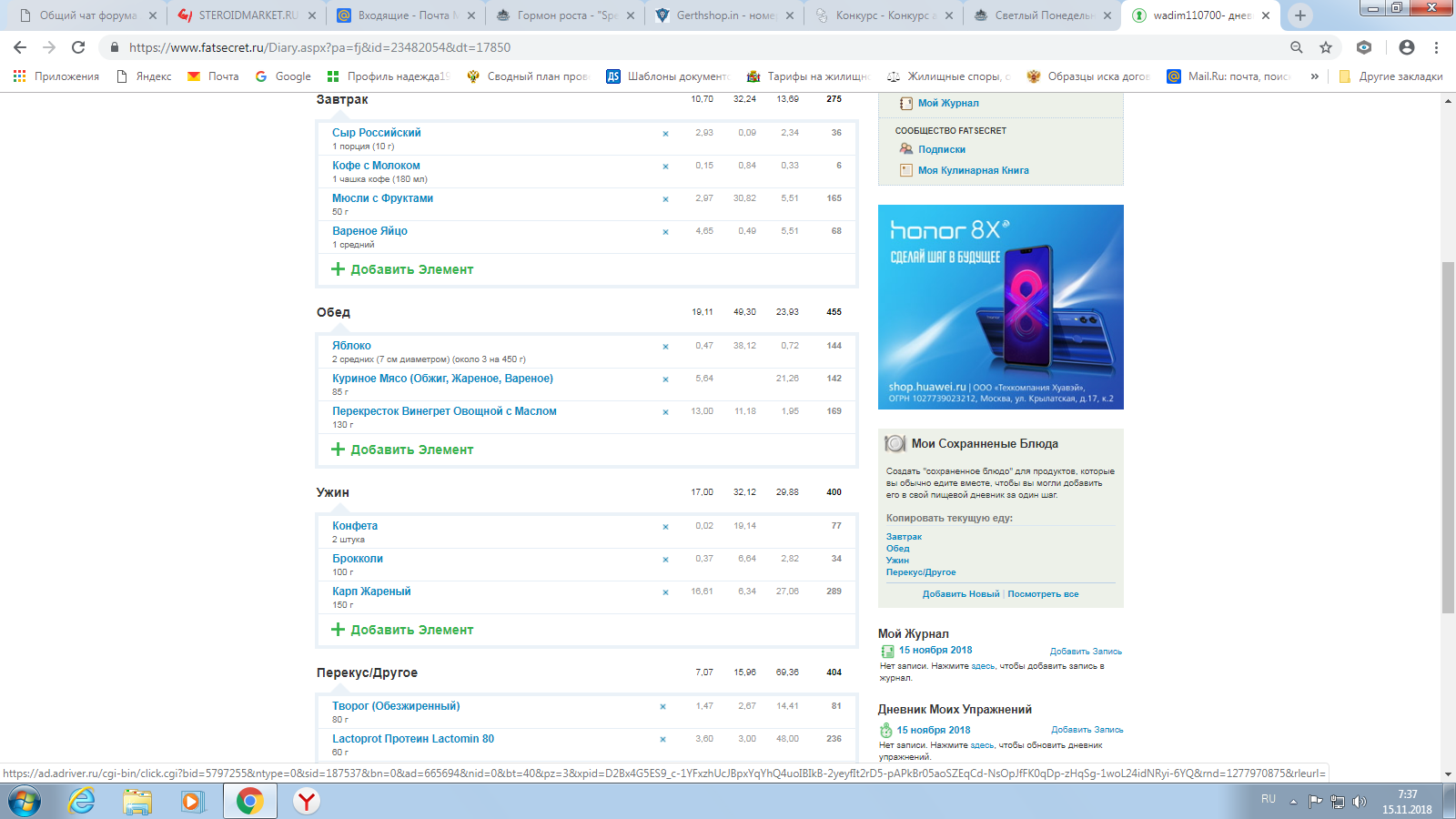
Task: Click the Honor 8X advertisement banner
Action: point(1000,307)
